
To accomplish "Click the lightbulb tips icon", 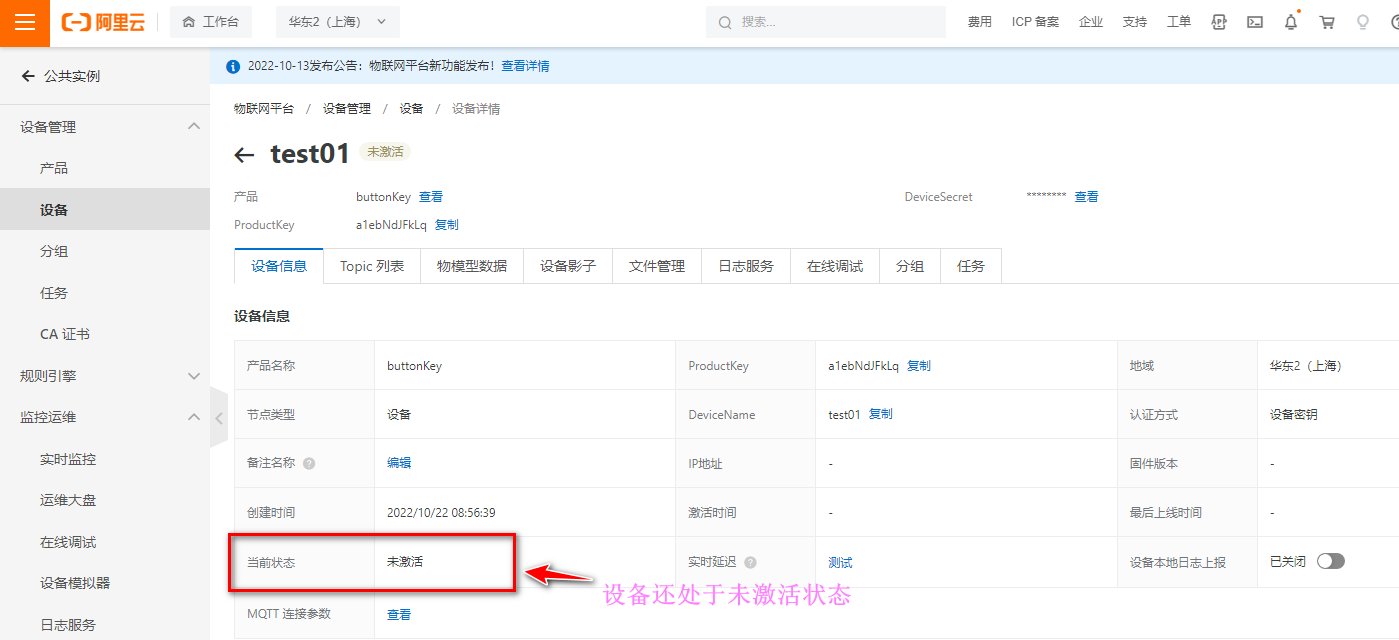I will click(1362, 22).
